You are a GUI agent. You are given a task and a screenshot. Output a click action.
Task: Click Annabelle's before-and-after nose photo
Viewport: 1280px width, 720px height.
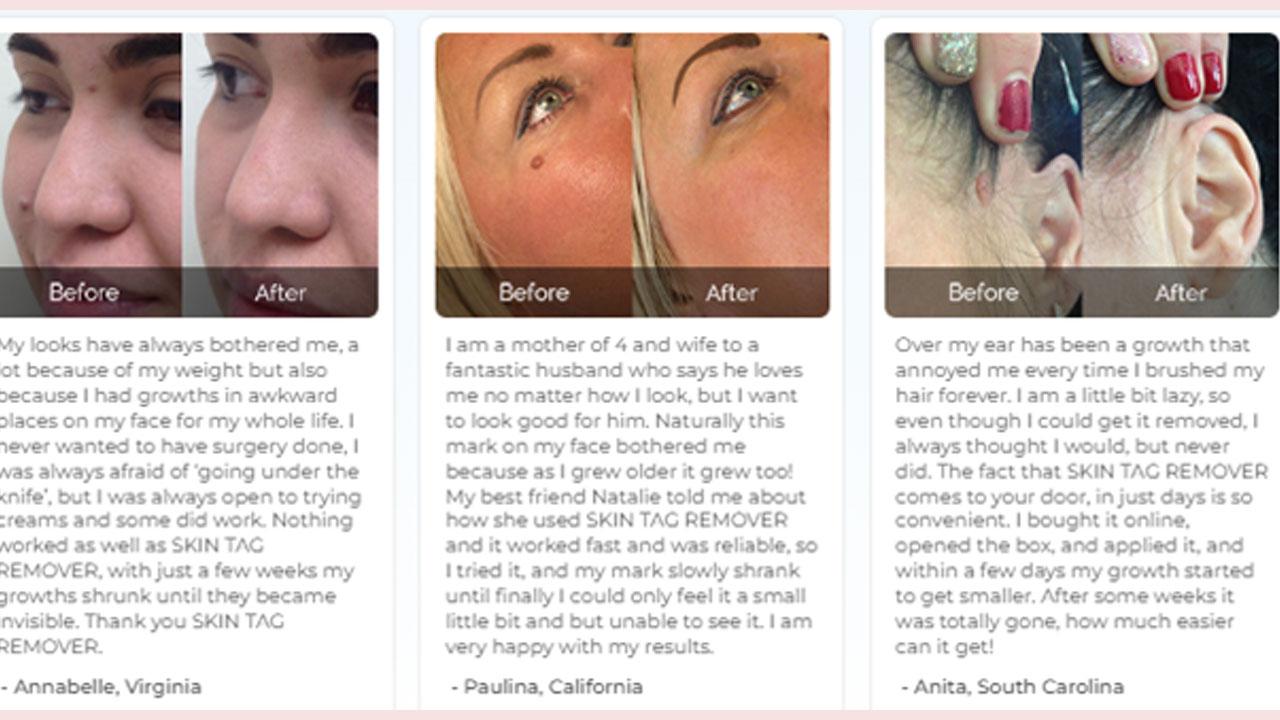click(189, 175)
